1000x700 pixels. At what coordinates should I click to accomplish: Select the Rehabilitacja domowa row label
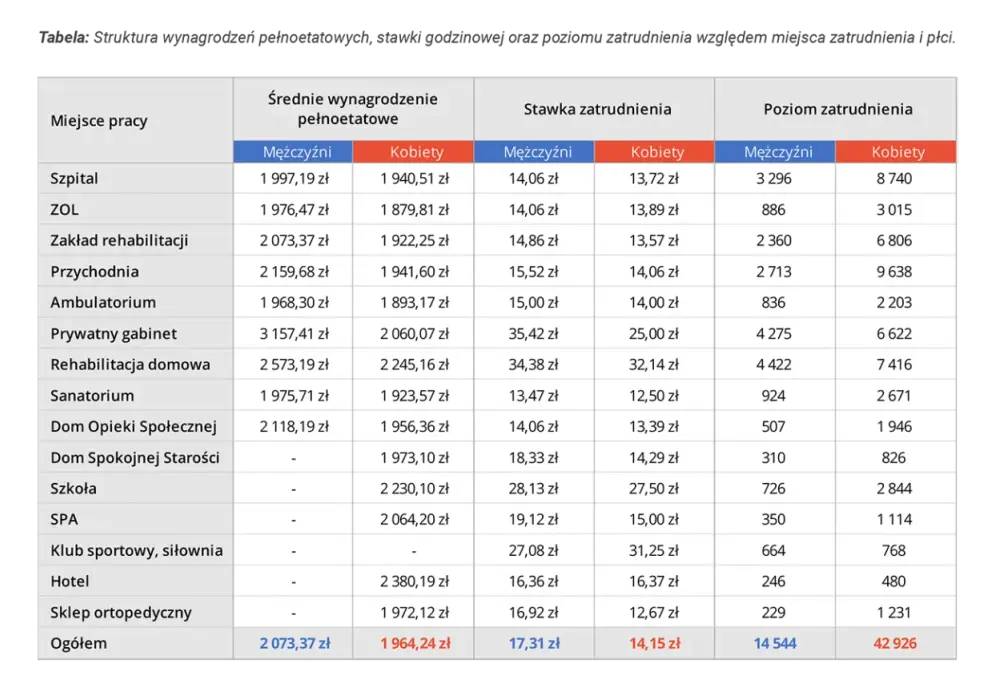130,365
